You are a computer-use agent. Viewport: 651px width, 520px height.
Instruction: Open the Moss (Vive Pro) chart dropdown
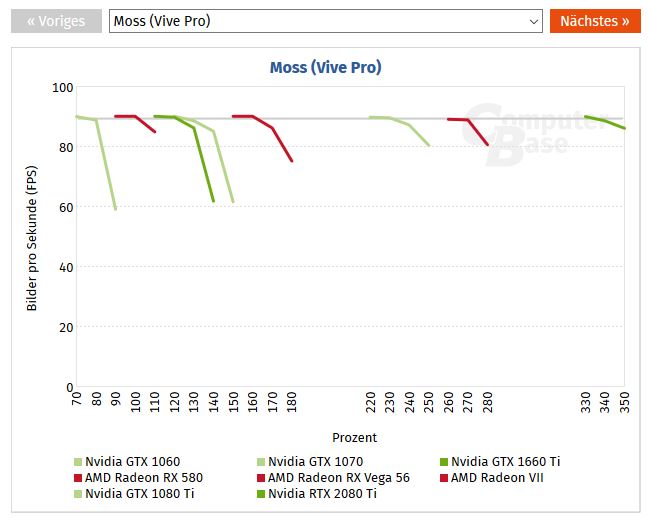(x=326, y=21)
